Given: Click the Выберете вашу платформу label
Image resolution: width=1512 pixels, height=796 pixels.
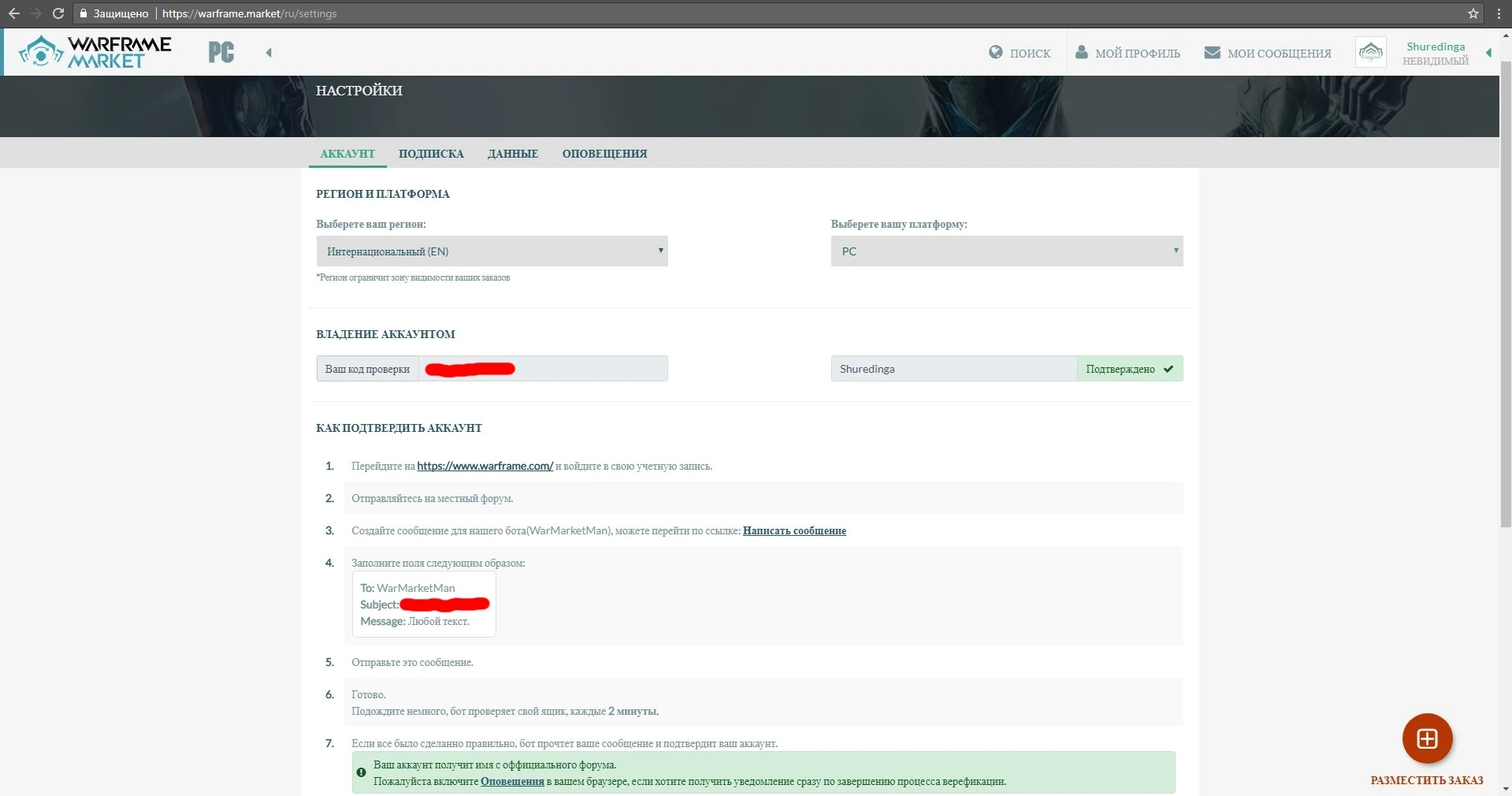Looking at the screenshot, I should [899, 224].
